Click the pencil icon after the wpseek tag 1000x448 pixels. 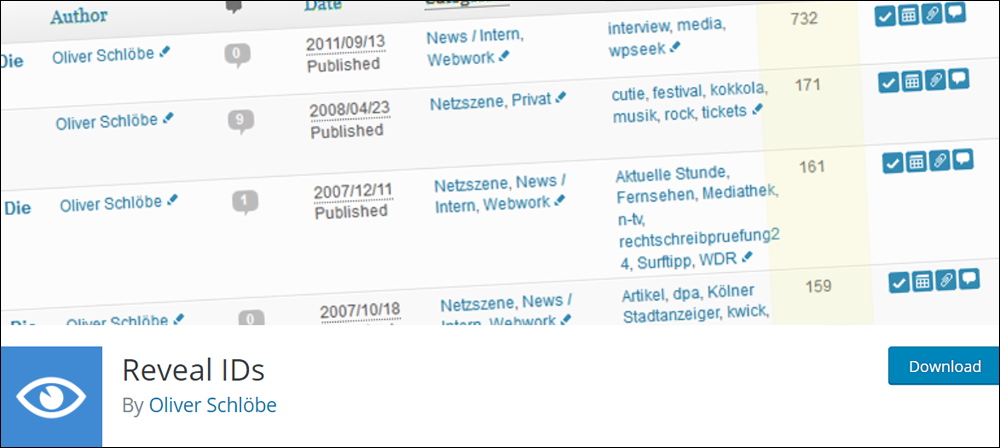[675, 47]
